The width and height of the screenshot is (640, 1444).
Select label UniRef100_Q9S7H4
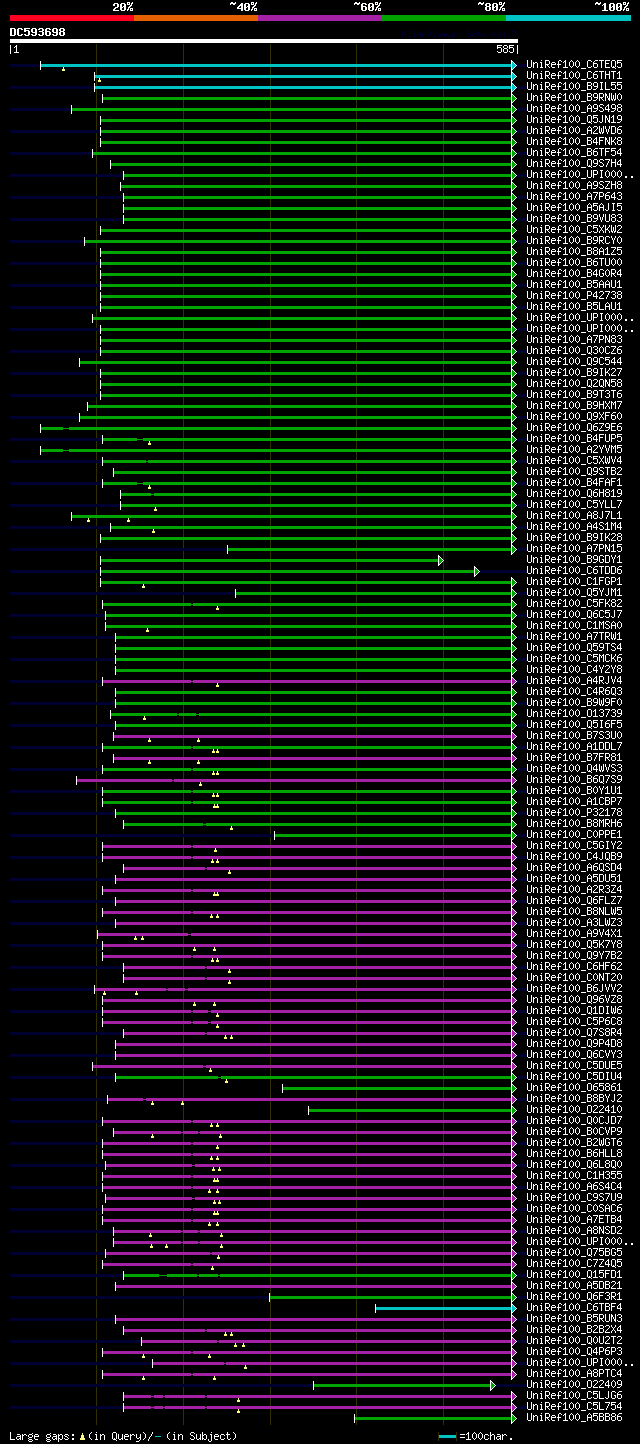click(x=574, y=163)
